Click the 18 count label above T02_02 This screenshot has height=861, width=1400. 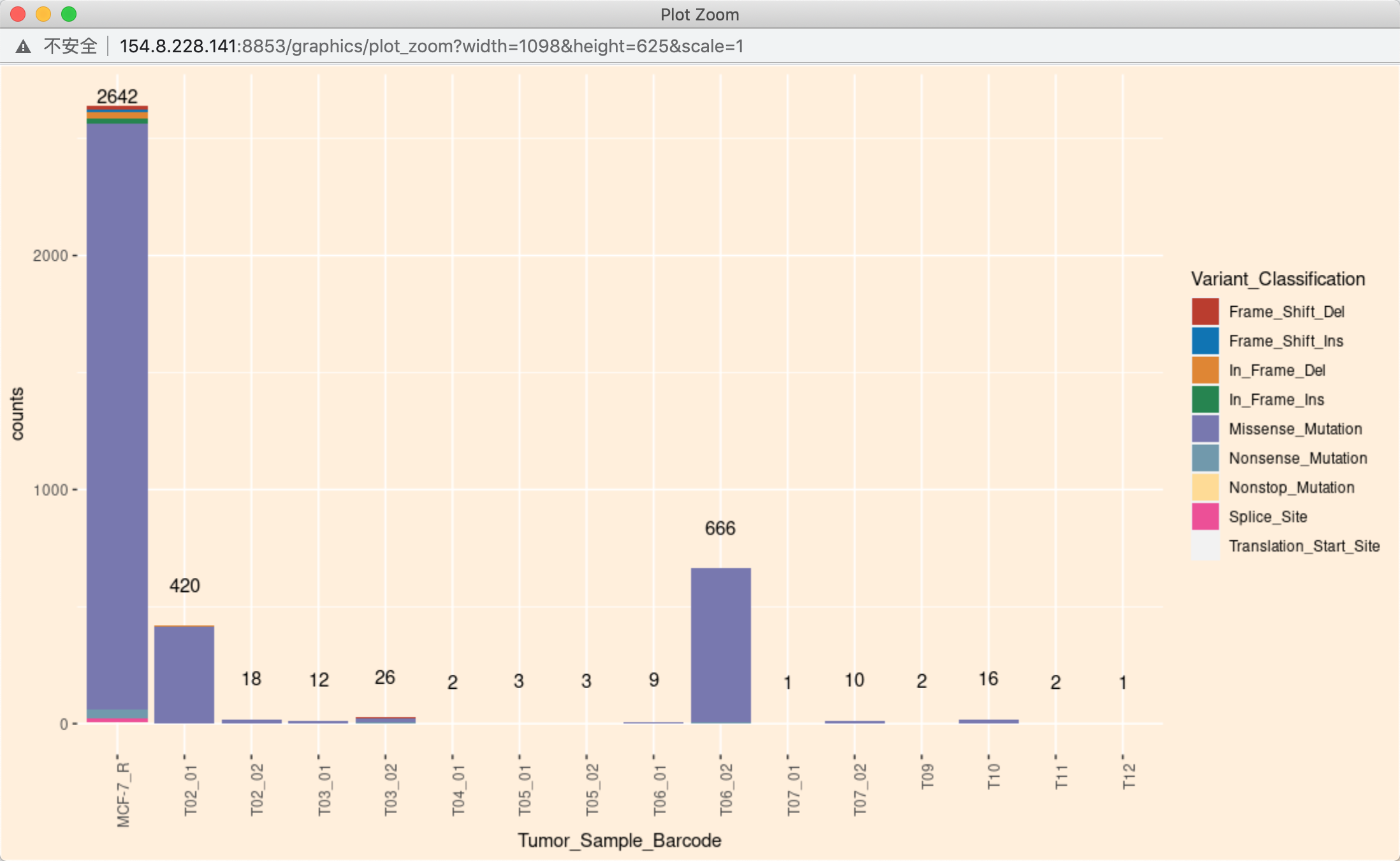click(x=251, y=679)
